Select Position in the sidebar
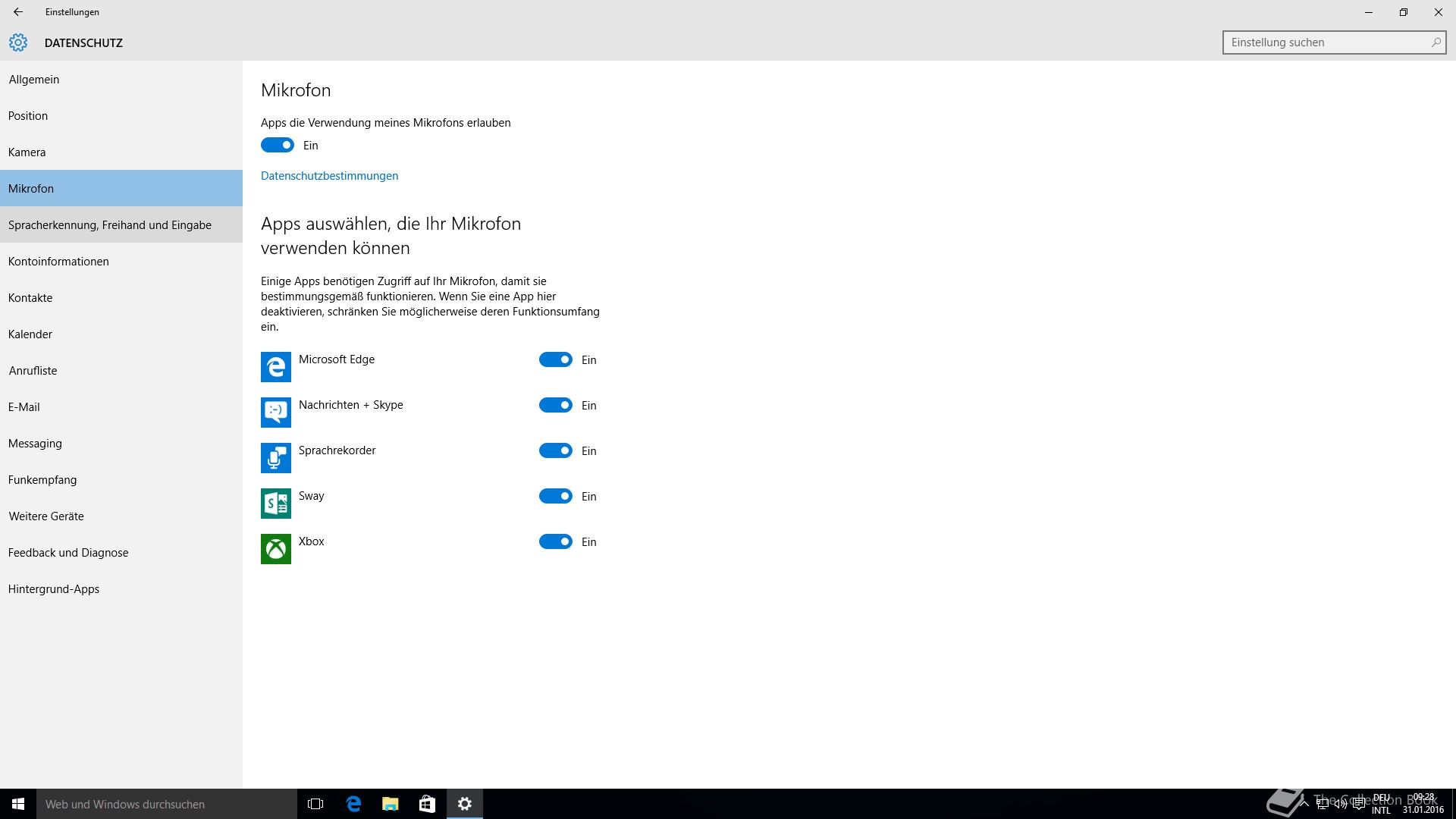The width and height of the screenshot is (1456, 819). click(121, 115)
